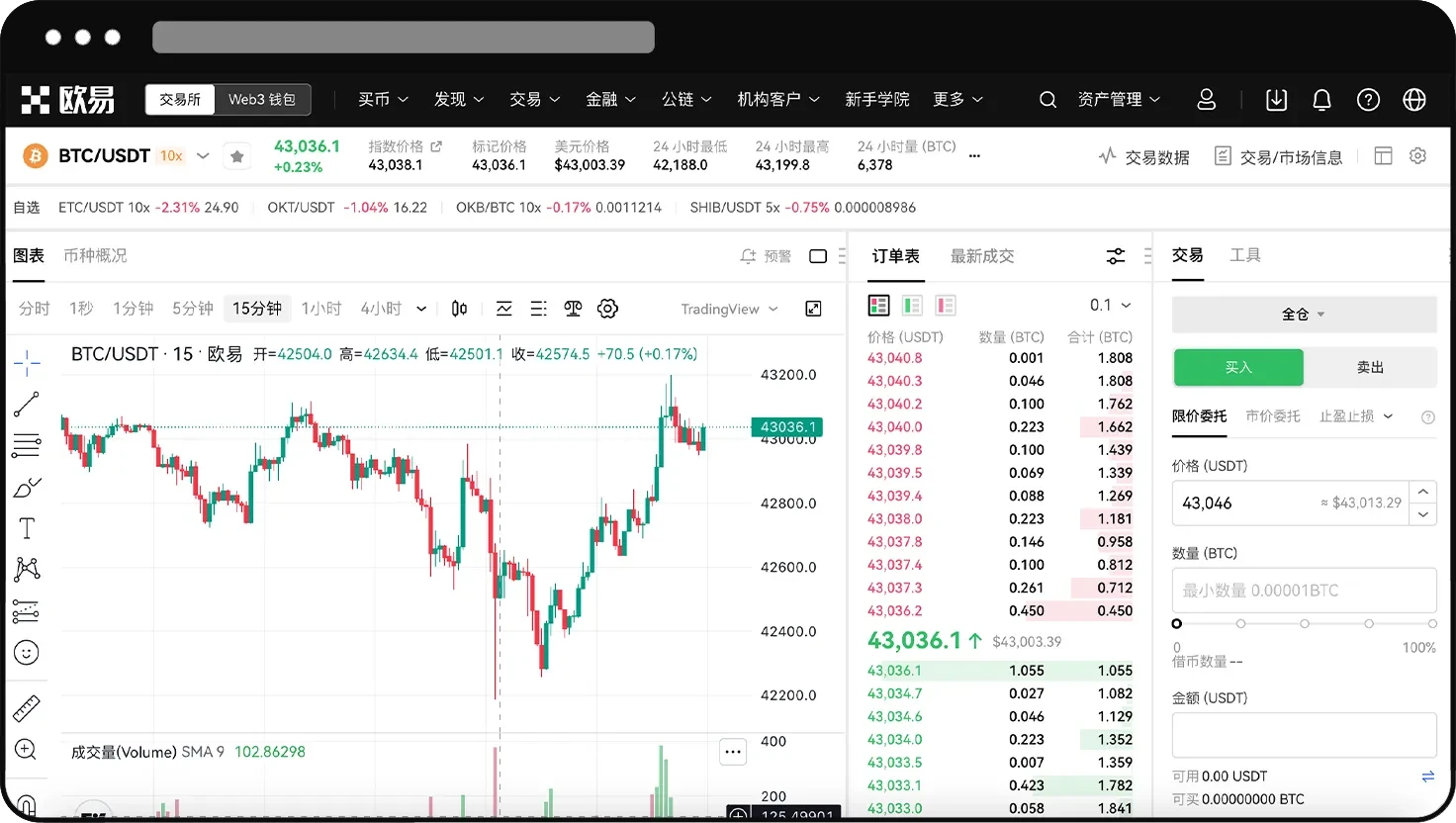Star BTC/USDT as favorite
The image size is (1456, 823).
237,156
